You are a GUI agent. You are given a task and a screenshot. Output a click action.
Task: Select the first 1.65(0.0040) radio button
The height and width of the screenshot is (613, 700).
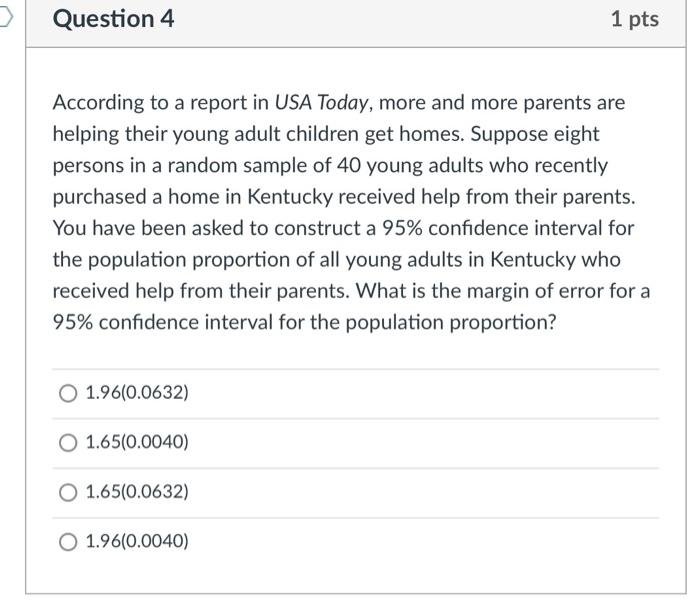pyautogui.click(x=68, y=443)
